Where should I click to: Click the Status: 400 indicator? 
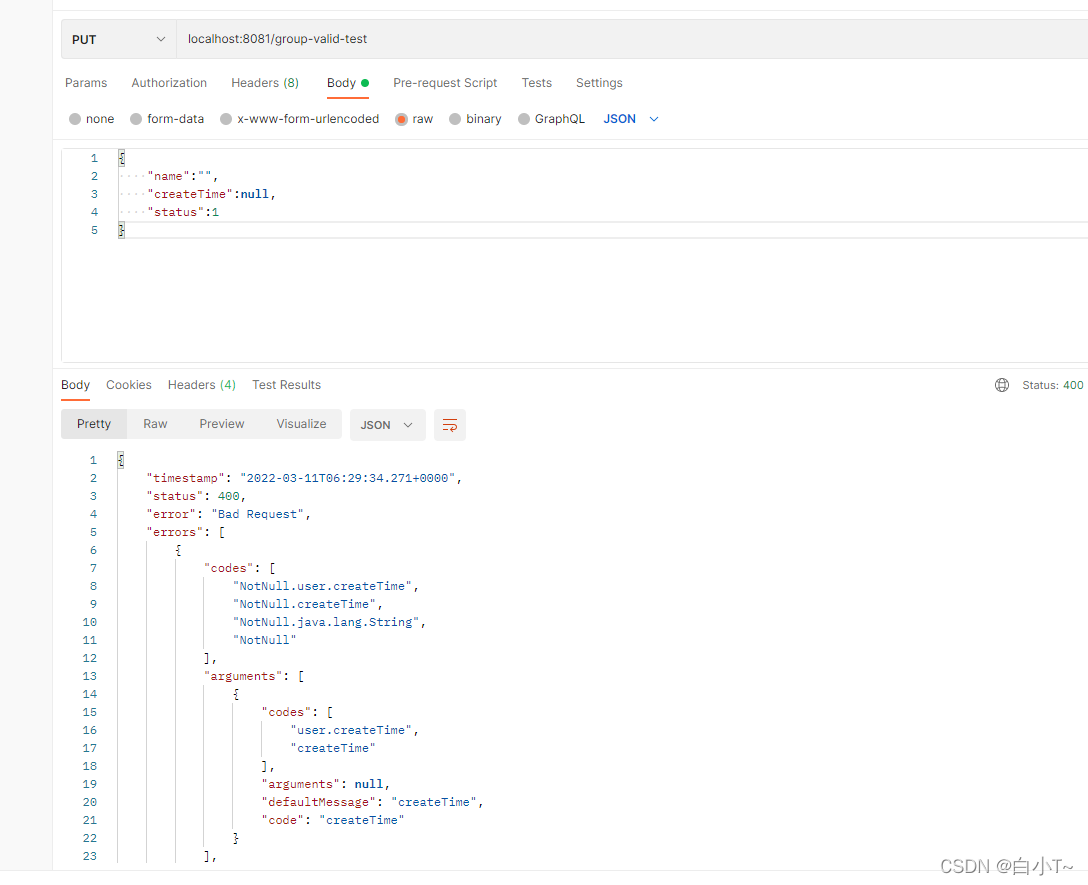click(x=1052, y=385)
